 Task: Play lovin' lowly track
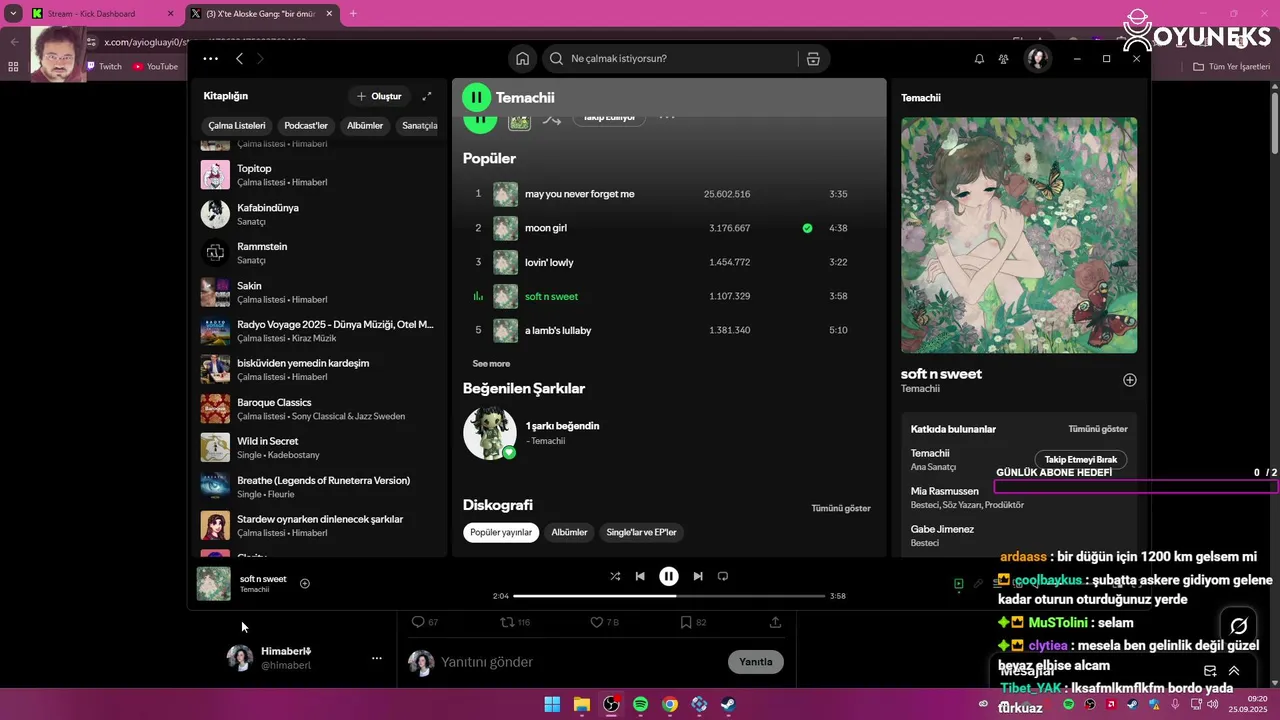[667, 262]
